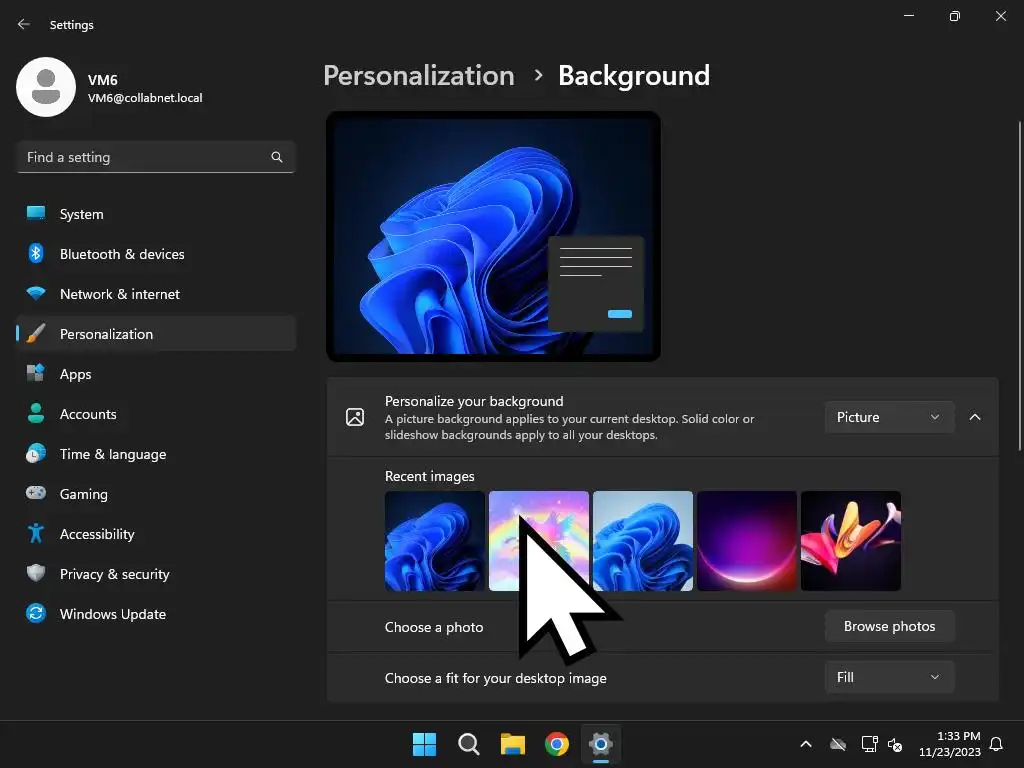Click the Privacy & security shield icon
Image resolution: width=1024 pixels, height=768 pixels.
[36, 573]
